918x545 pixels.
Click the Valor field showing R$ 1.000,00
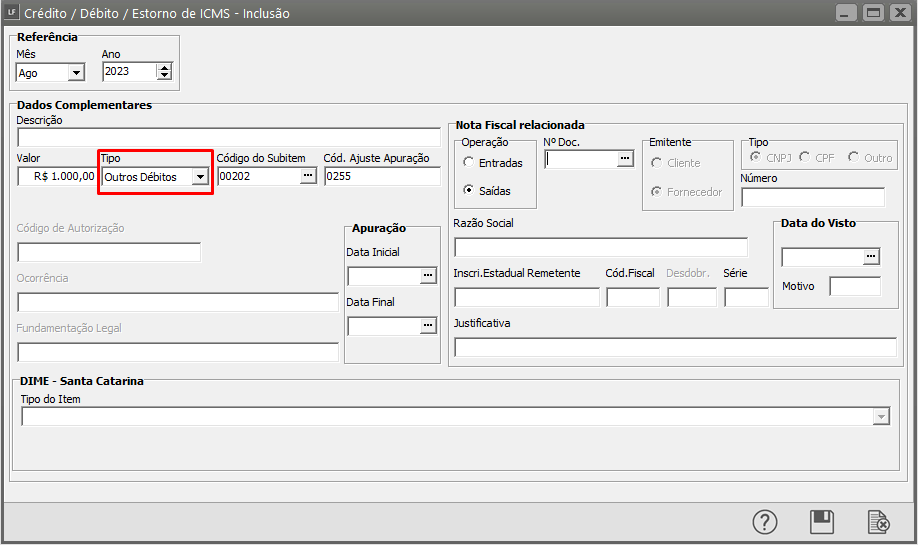(x=57, y=177)
